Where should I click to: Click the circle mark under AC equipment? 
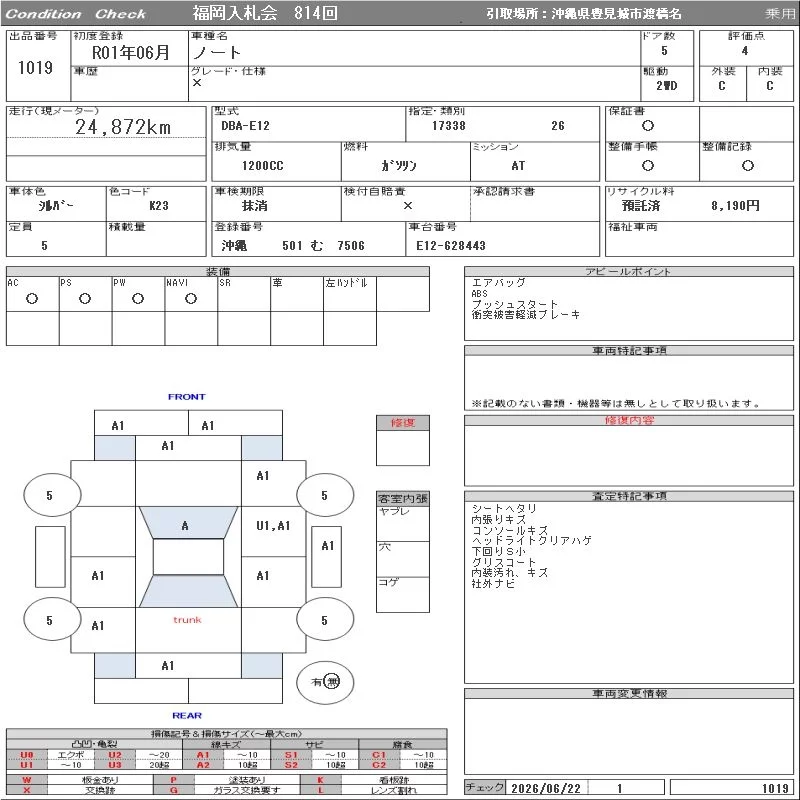(32, 299)
